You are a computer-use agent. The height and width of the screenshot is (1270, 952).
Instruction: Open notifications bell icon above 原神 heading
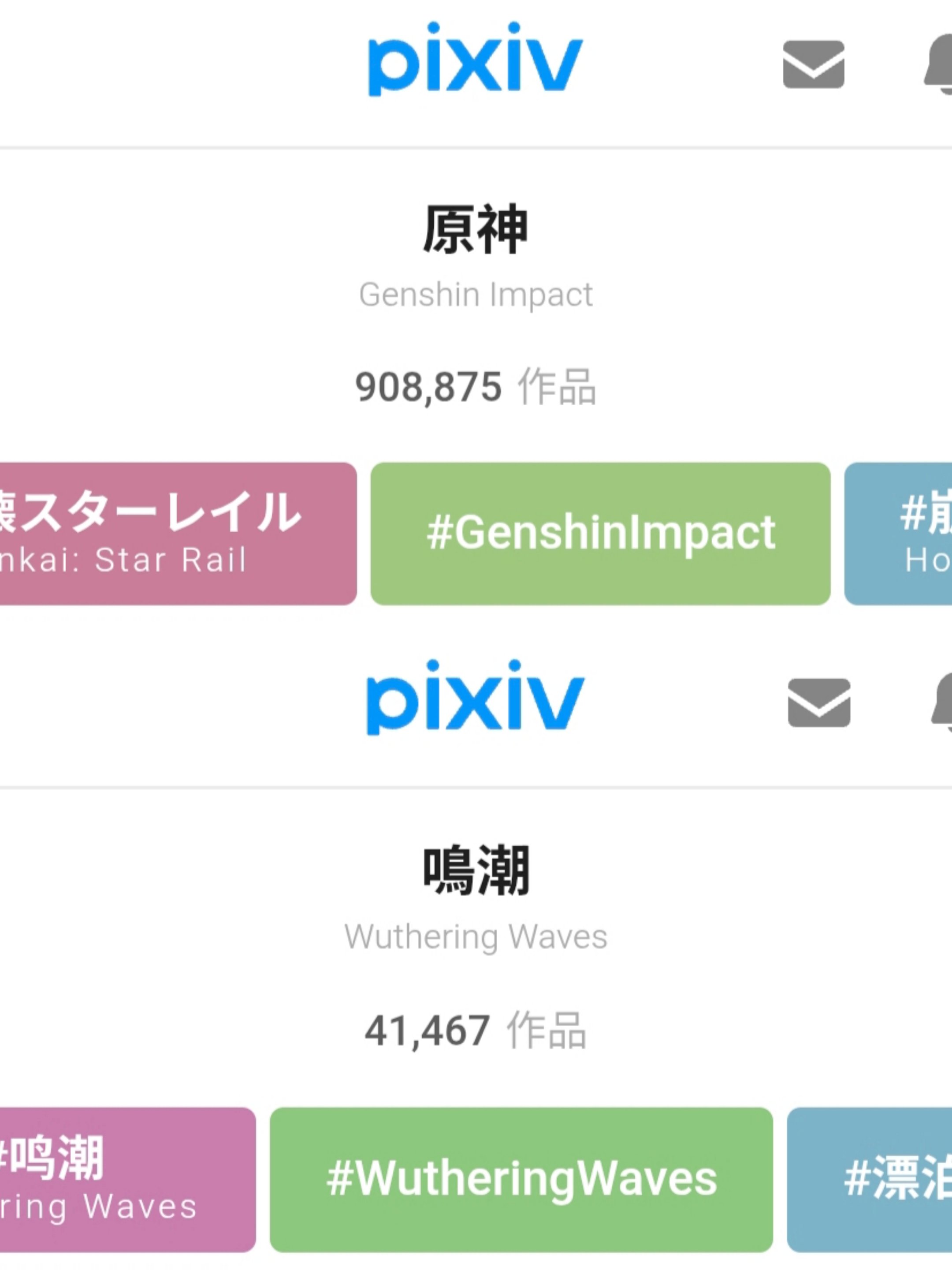click(x=937, y=64)
